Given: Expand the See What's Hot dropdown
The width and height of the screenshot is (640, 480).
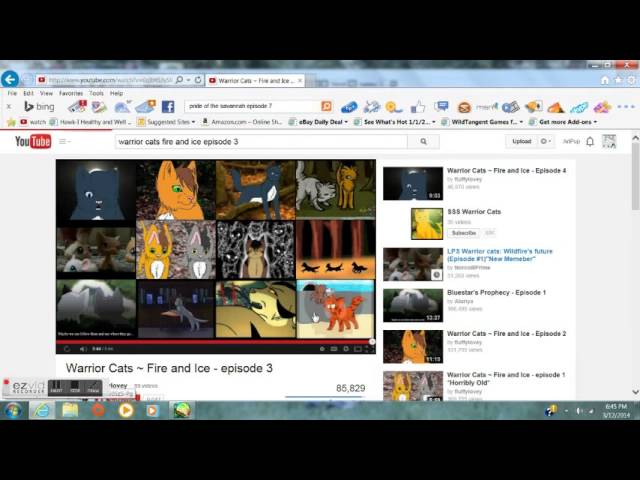Looking at the screenshot, I should (x=433, y=122).
